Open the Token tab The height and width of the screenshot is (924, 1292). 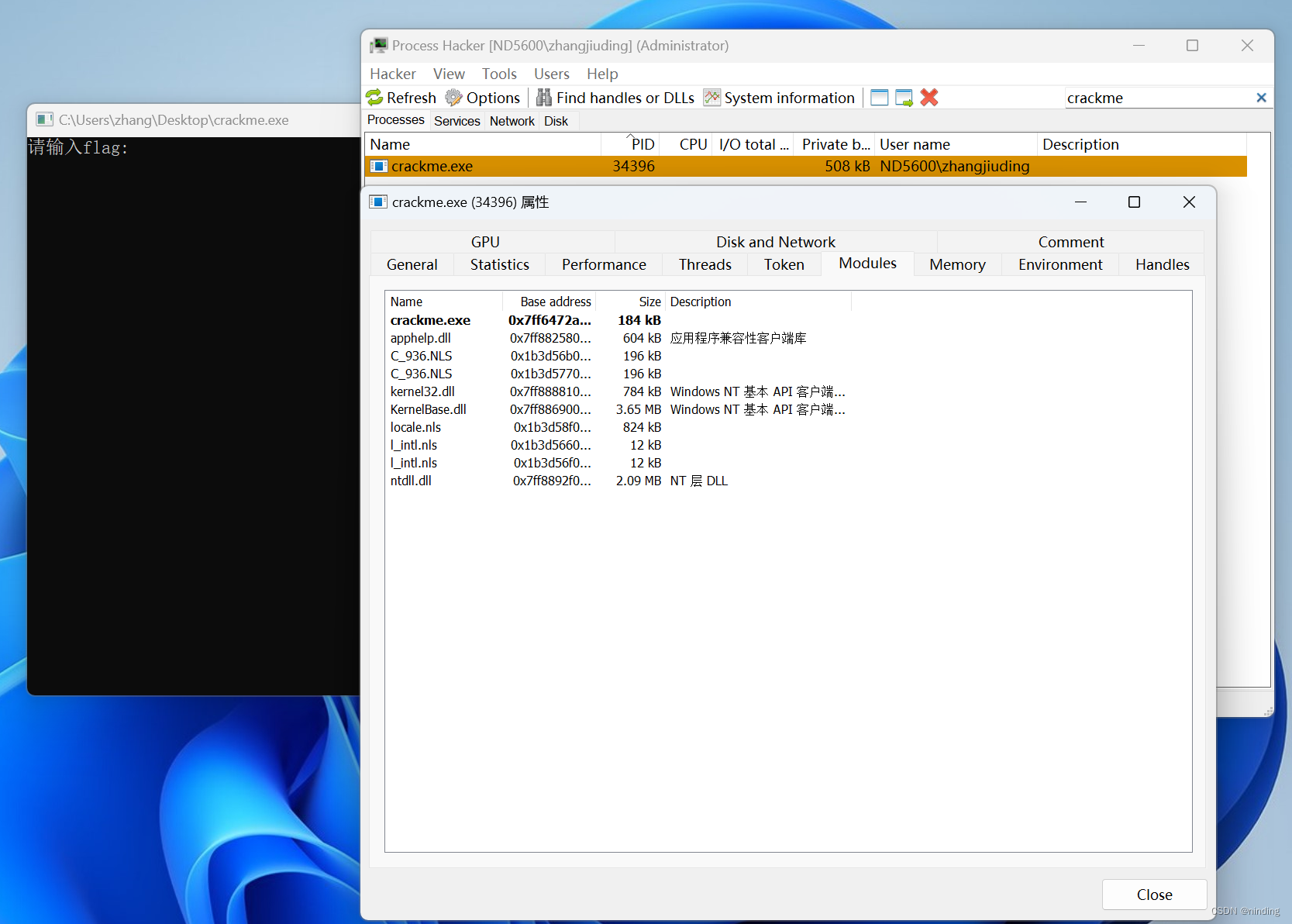point(784,264)
